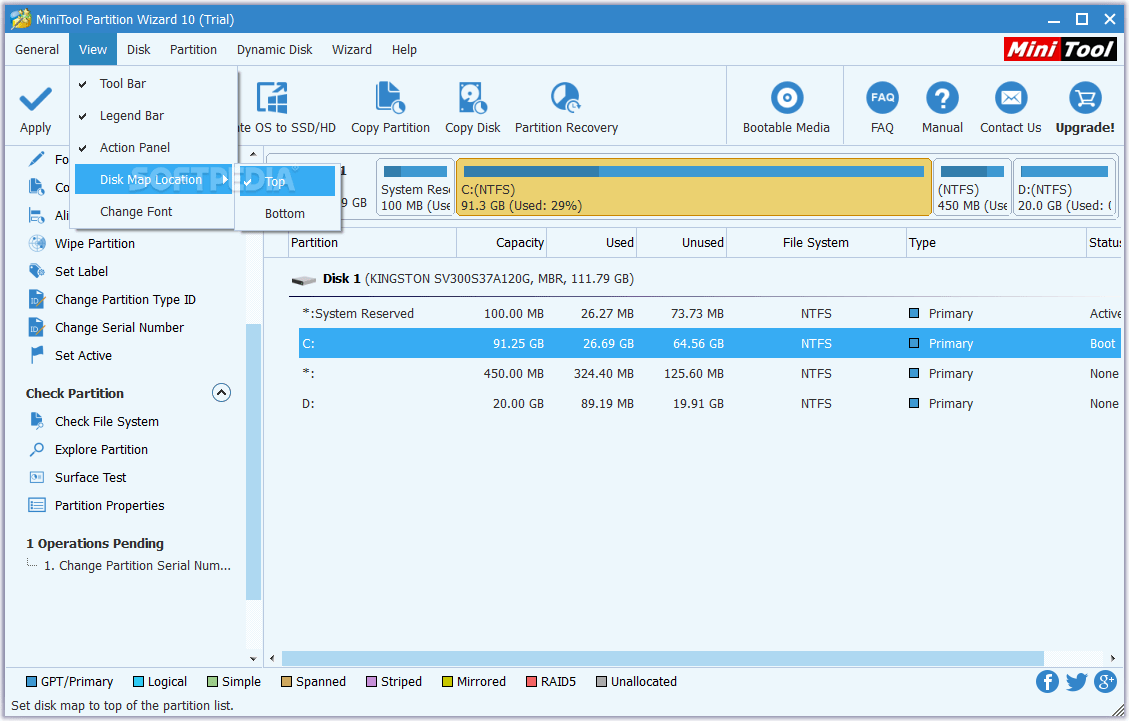Open the Disk menu

point(138,50)
